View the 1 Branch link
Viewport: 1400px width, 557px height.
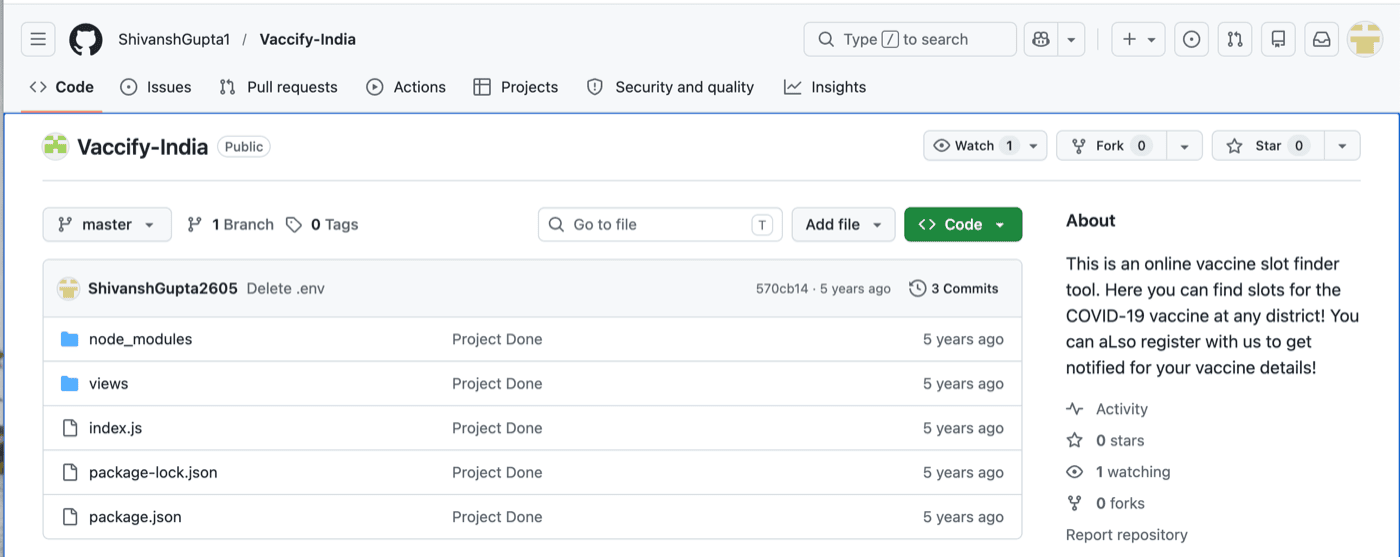[x=230, y=224]
